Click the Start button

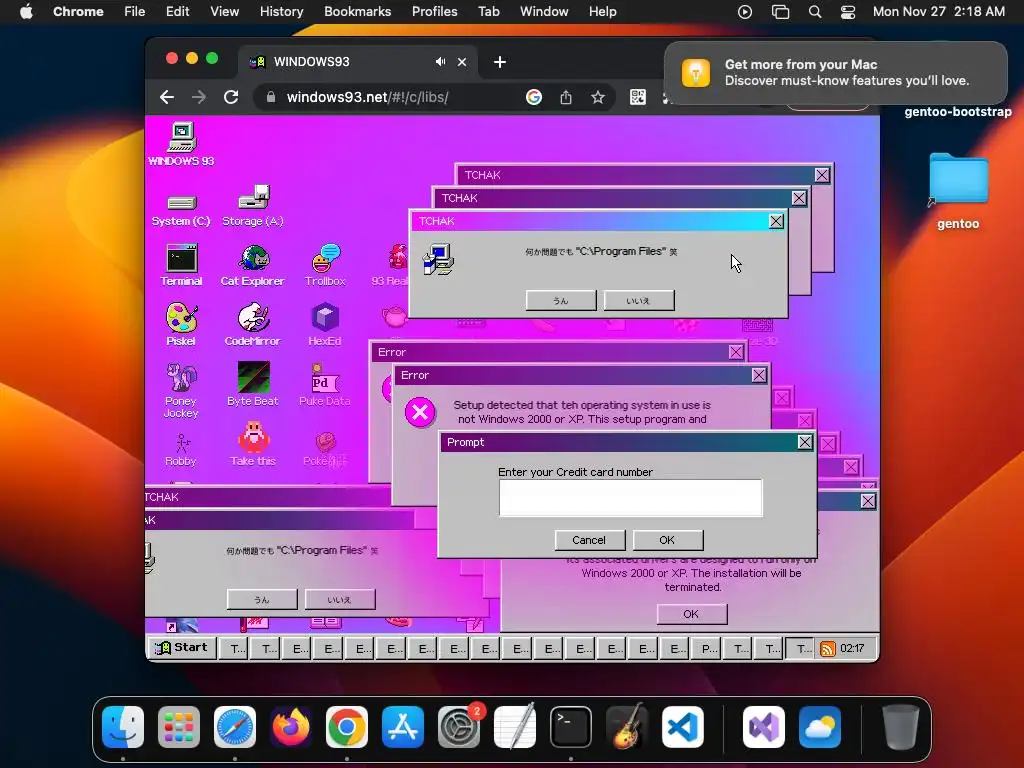point(181,648)
